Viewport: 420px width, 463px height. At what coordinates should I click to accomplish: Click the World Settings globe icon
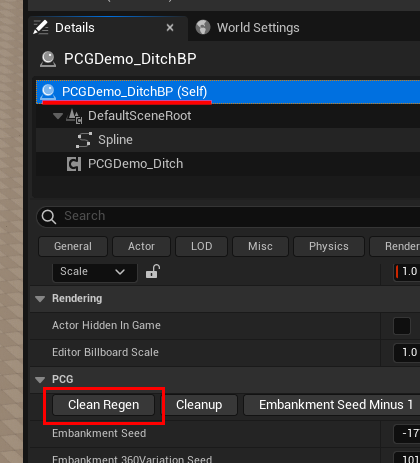click(203, 27)
